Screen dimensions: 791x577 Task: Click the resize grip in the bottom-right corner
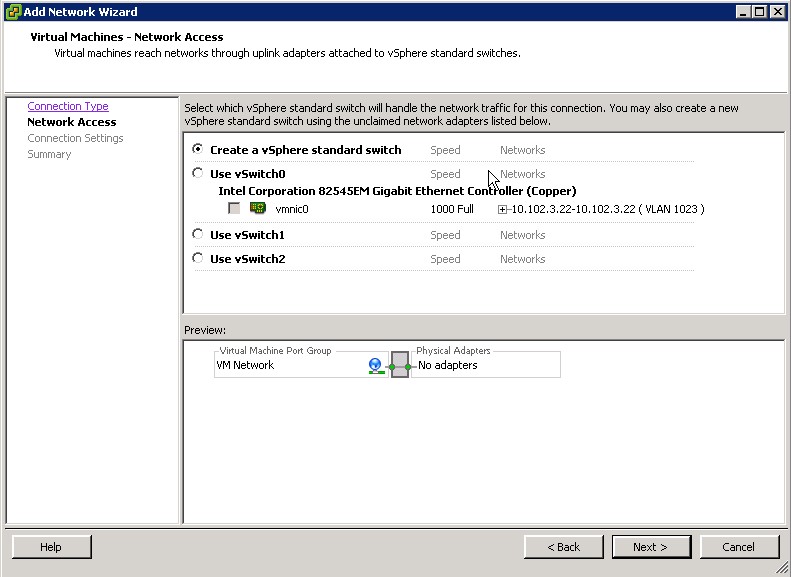click(x=781, y=568)
